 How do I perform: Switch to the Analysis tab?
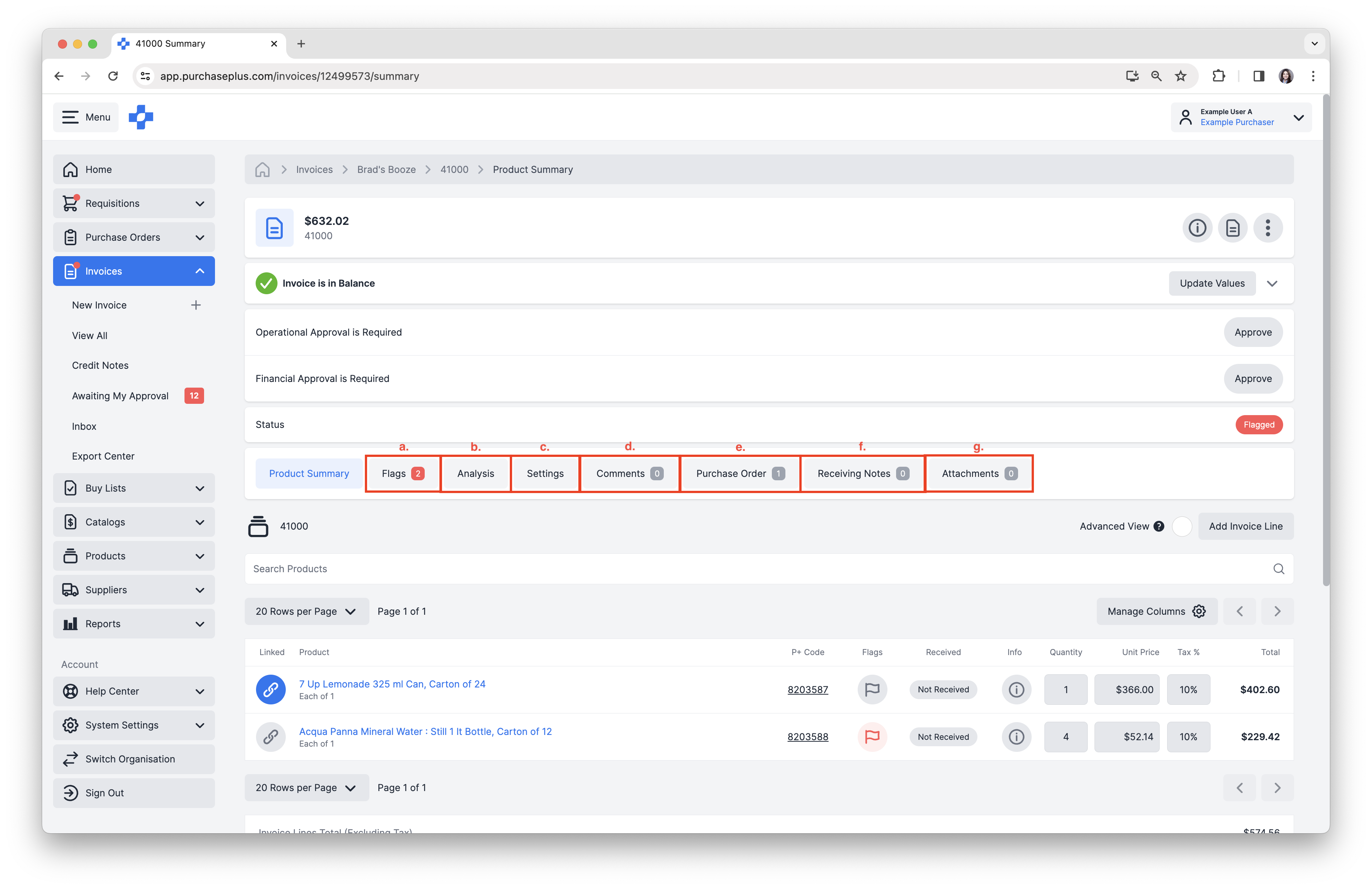pos(475,474)
